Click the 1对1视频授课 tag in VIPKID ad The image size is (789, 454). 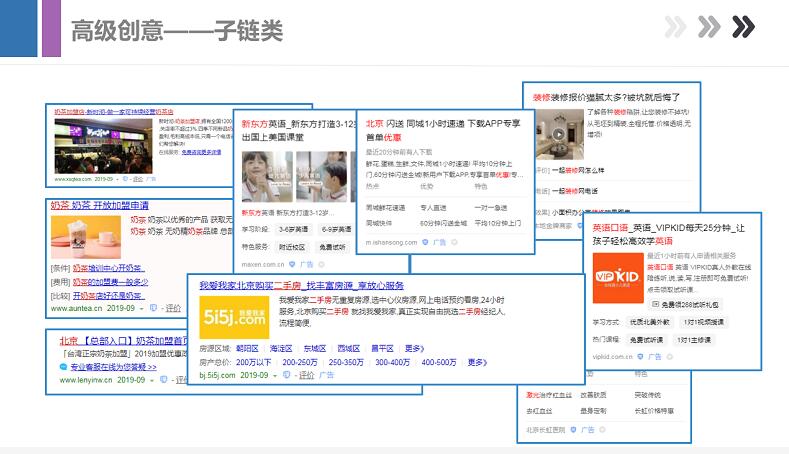(x=703, y=322)
